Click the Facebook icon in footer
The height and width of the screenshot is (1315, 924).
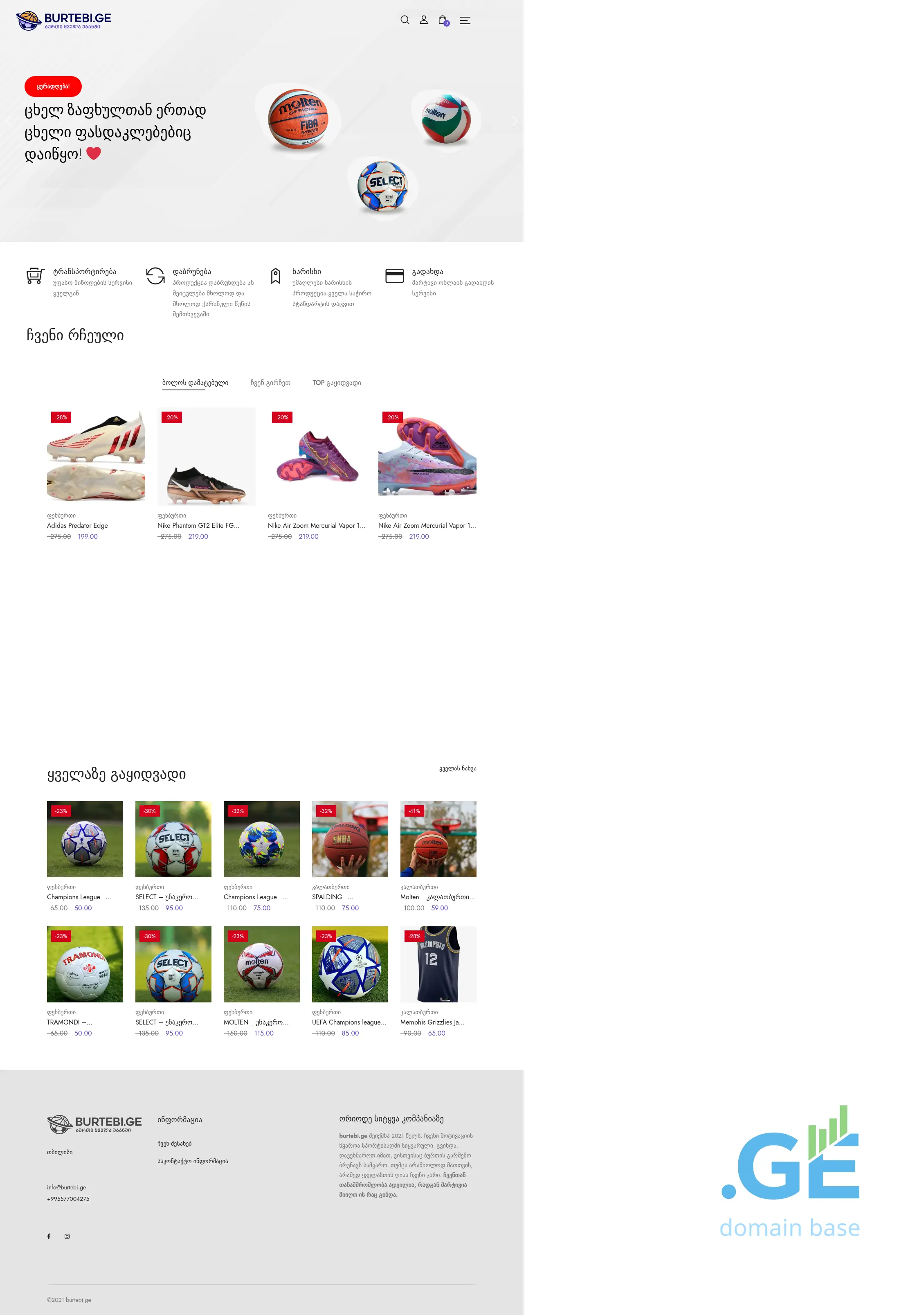(49, 1236)
